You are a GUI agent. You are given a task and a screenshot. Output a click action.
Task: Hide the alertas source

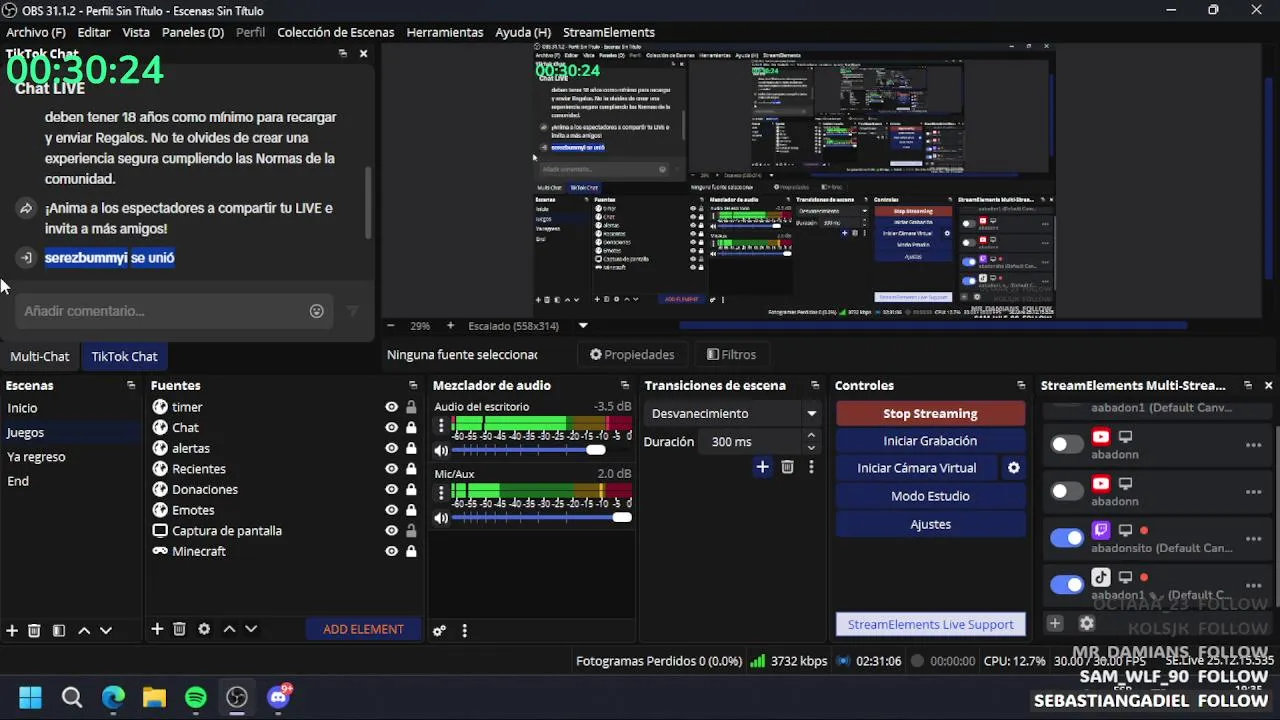pyautogui.click(x=391, y=448)
